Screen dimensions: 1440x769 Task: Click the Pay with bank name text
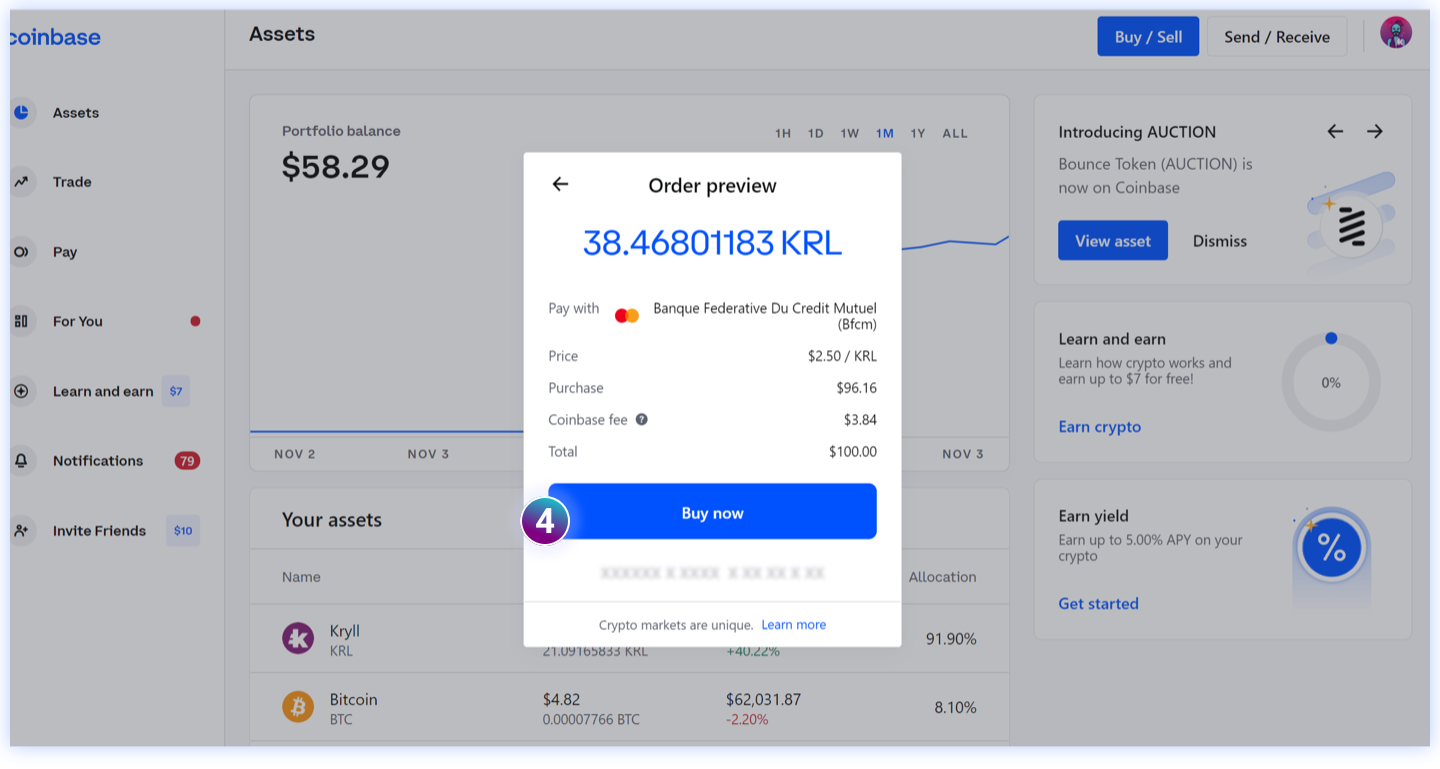765,316
